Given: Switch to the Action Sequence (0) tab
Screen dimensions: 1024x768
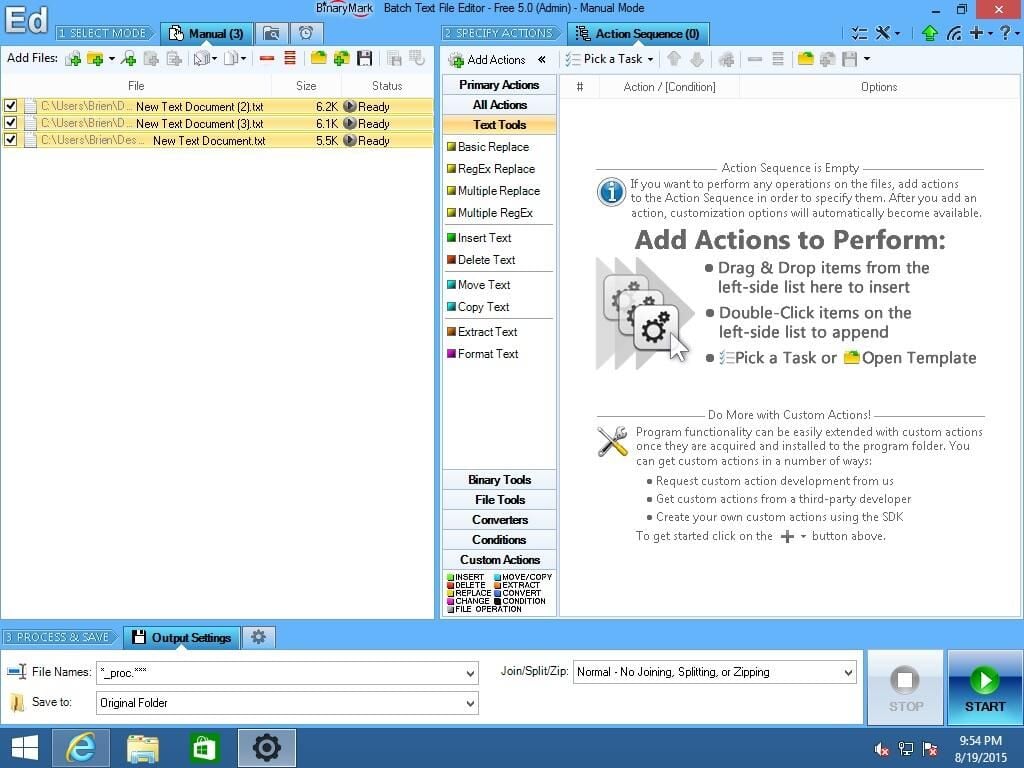Looking at the screenshot, I should pyautogui.click(x=638, y=33).
